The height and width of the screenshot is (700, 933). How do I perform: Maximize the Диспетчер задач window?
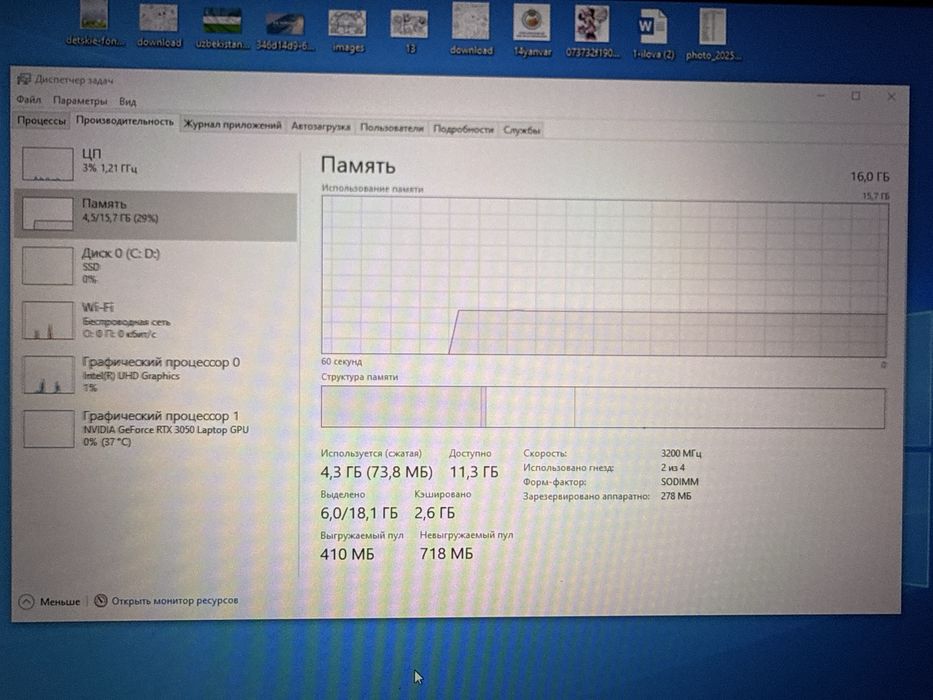[856, 96]
